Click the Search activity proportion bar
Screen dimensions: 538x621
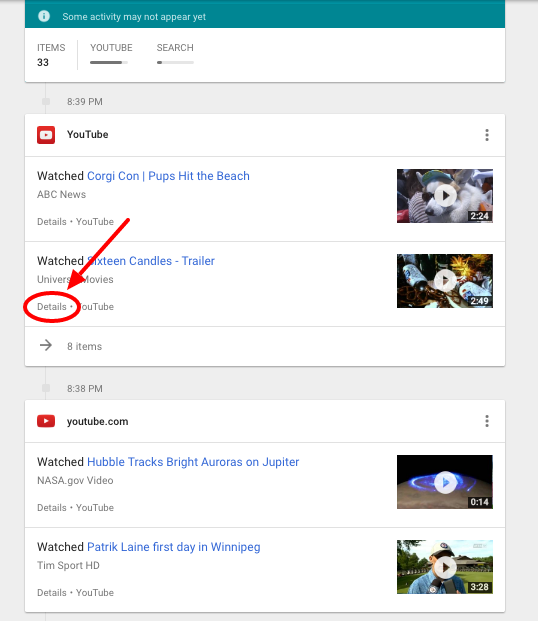click(x=175, y=63)
